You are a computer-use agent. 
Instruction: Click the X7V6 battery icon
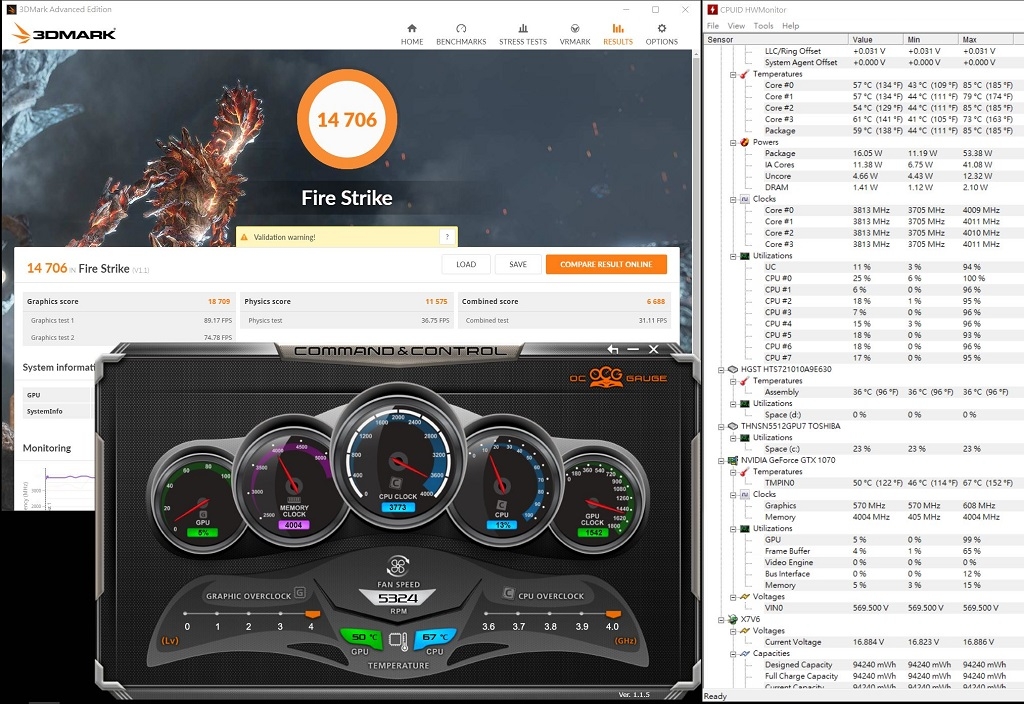(x=733, y=619)
